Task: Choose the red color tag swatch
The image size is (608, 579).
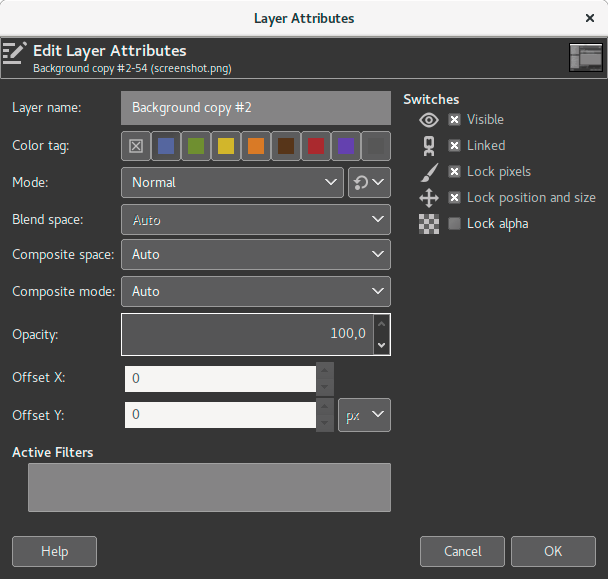Action: [316, 146]
